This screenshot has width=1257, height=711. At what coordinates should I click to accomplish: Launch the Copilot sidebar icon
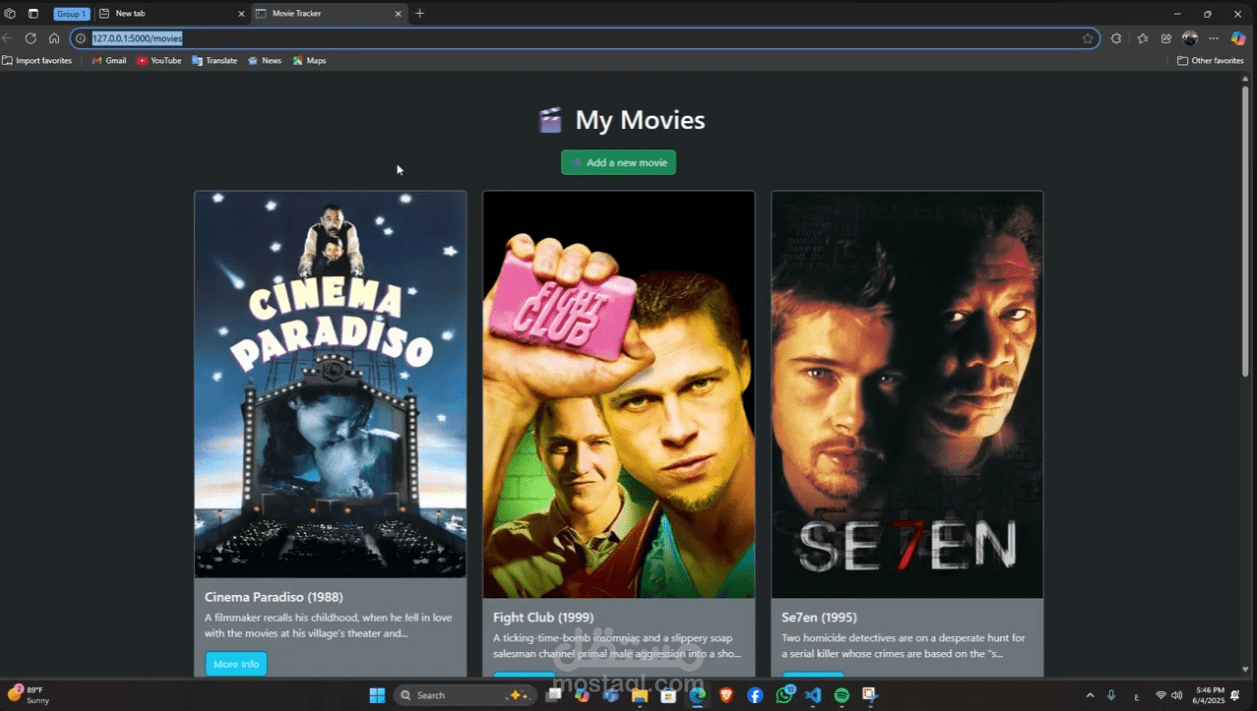coord(1238,38)
